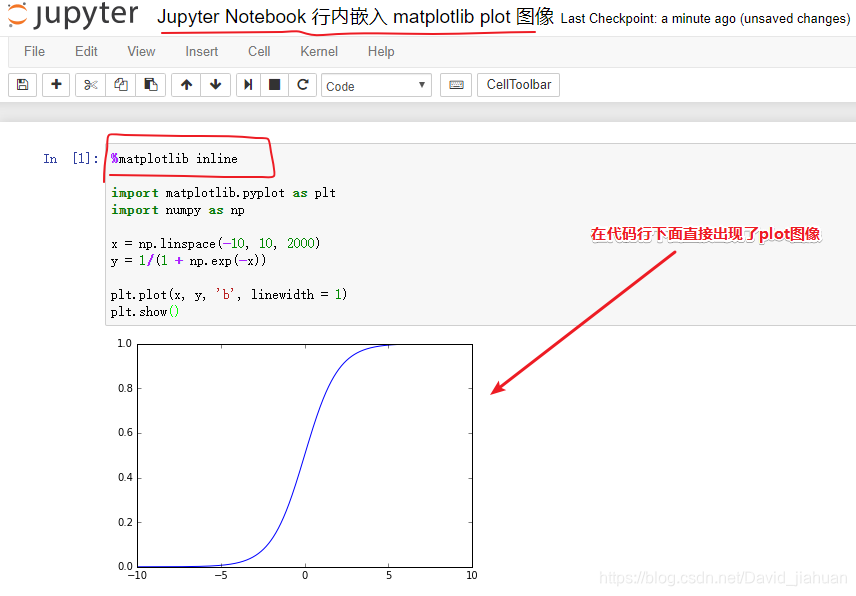The height and width of the screenshot is (596, 856).
Task: Open the File menu
Action: (x=34, y=51)
